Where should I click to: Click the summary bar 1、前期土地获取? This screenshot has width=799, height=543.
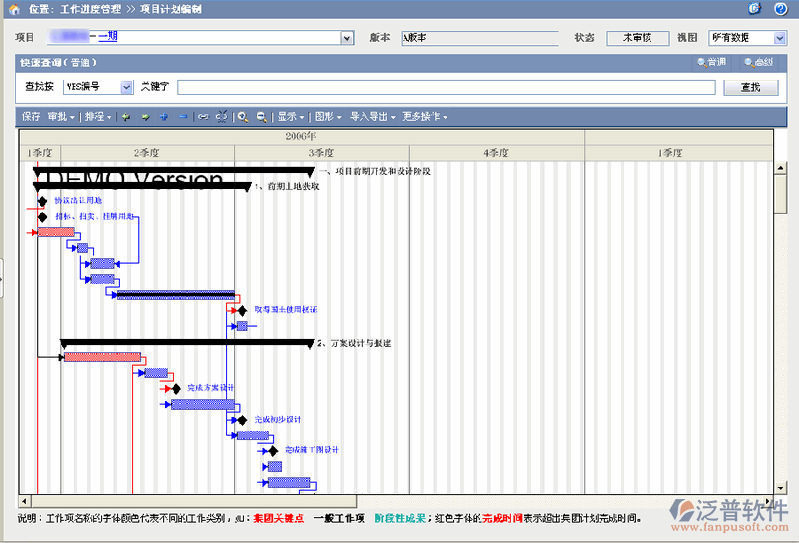tap(142, 186)
